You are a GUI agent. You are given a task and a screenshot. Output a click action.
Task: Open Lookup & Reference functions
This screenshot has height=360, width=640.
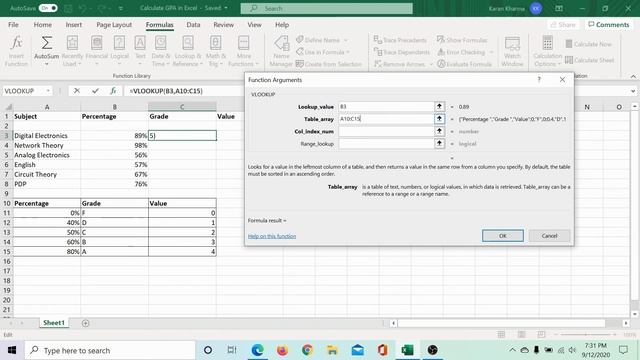coord(188,51)
